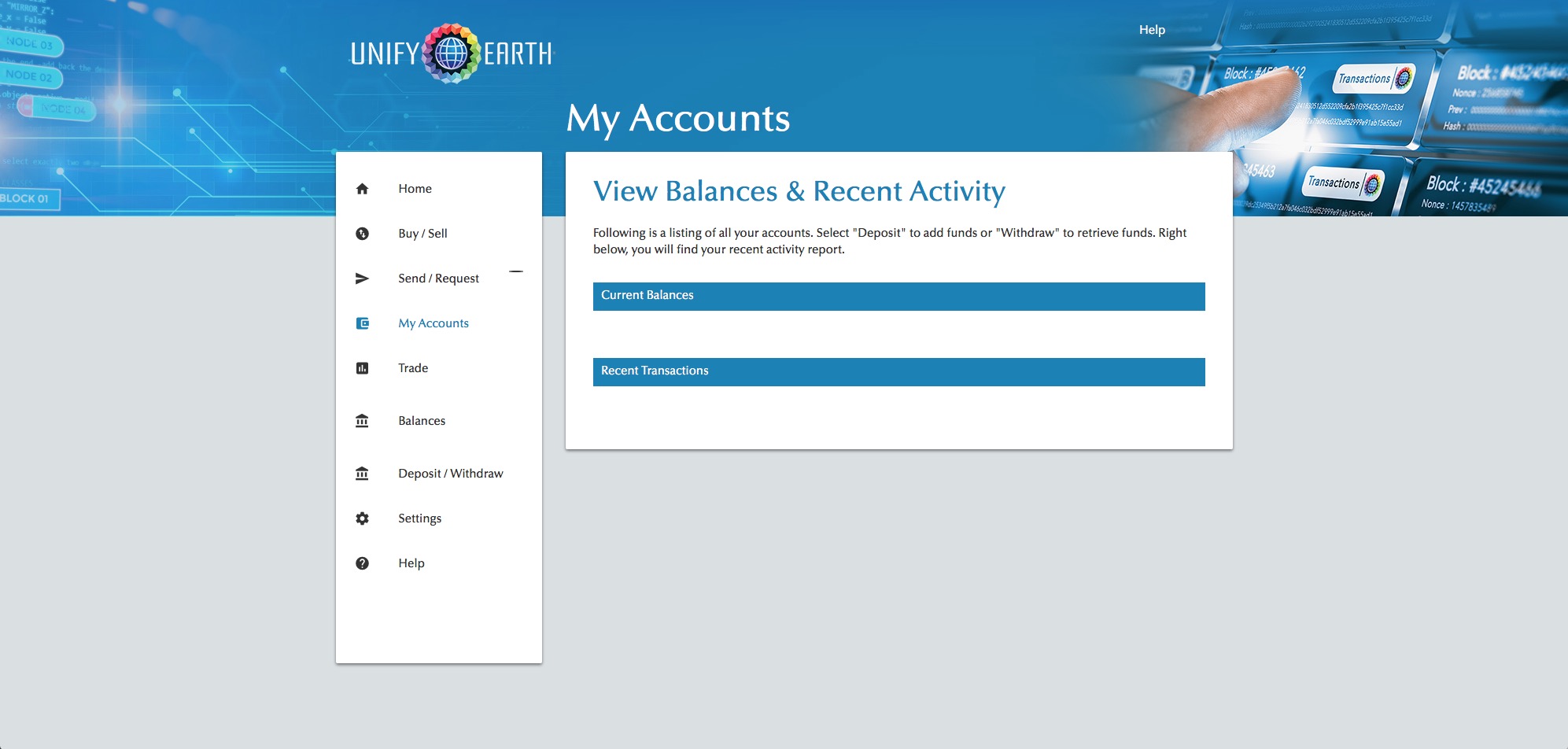The width and height of the screenshot is (1568, 749).
Task: Click the View Balances & Recent Activity heading
Action: tap(799, 191)
